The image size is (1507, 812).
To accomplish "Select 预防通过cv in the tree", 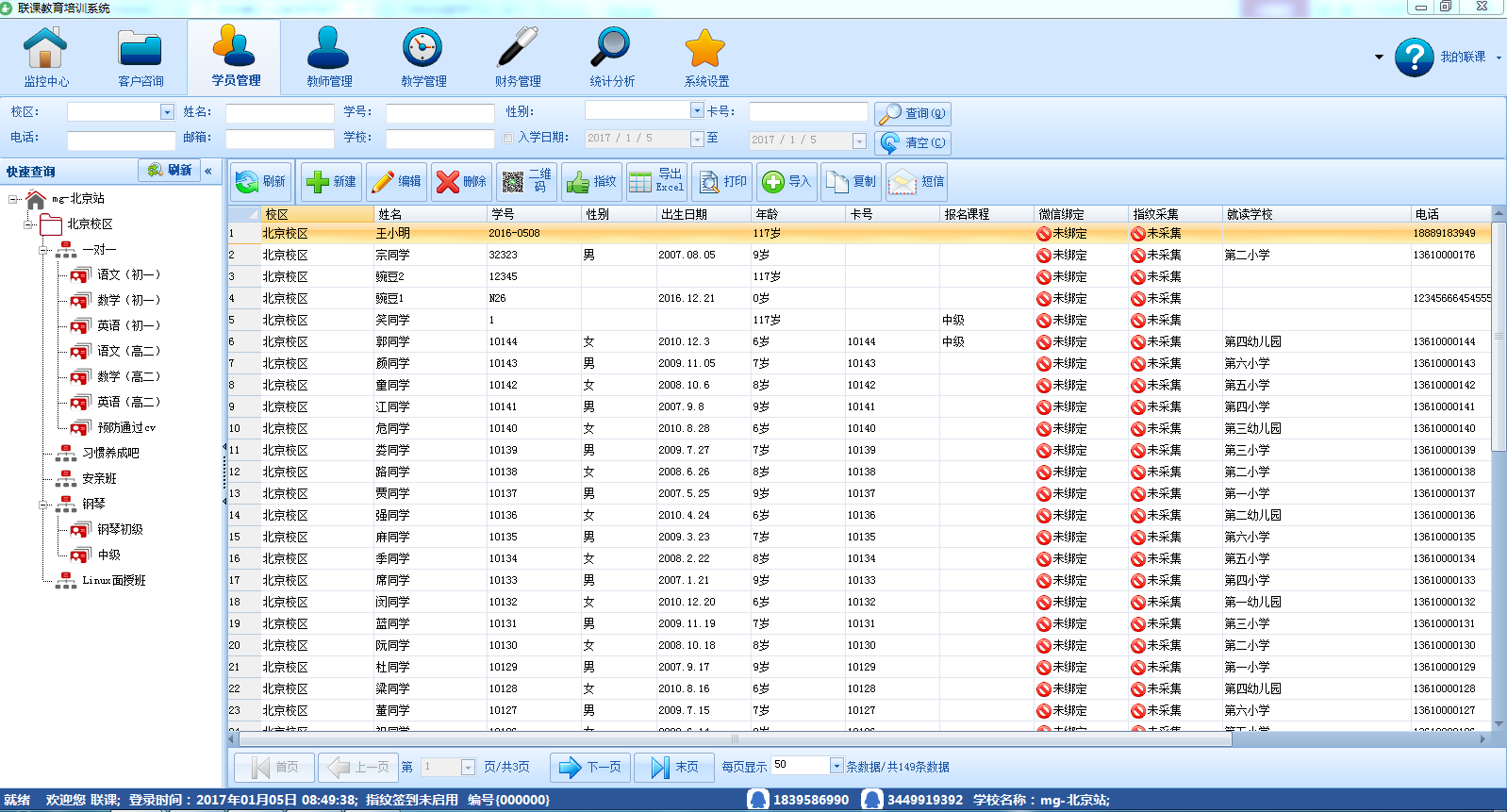I will pos(126,427).
